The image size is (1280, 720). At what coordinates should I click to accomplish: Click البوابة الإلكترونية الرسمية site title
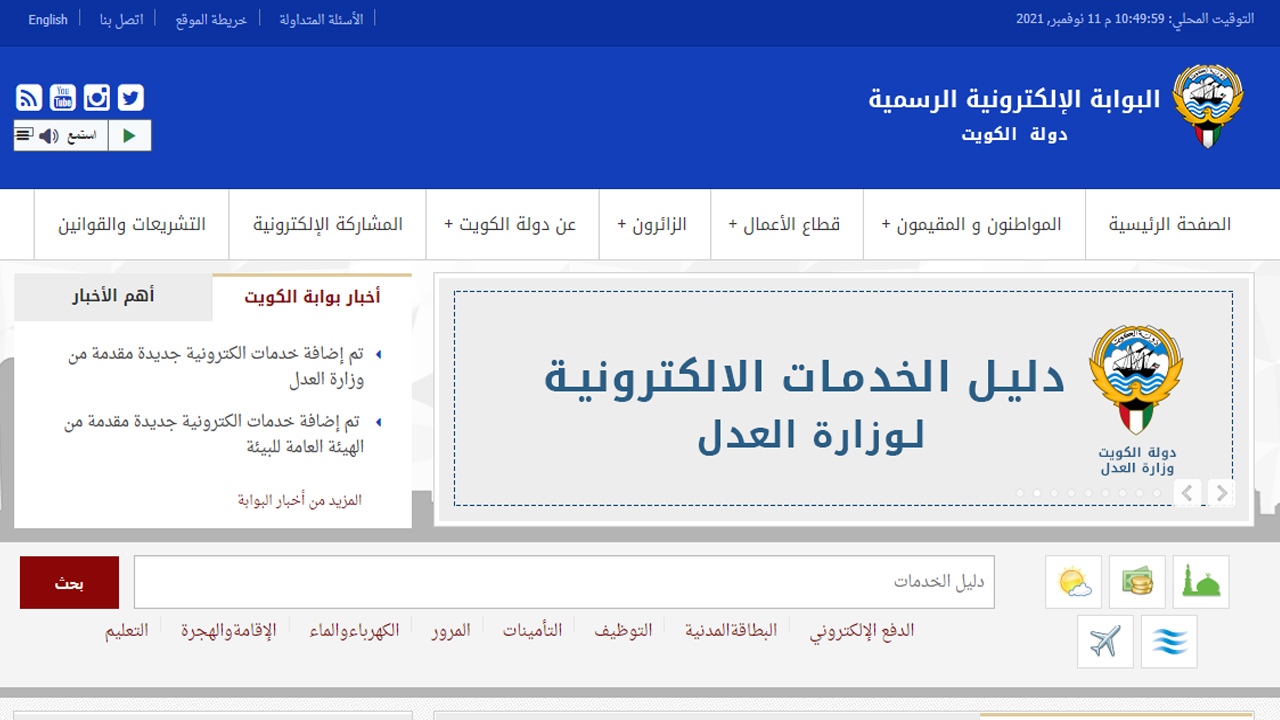pyautogui.click(x=1014, y=99)
